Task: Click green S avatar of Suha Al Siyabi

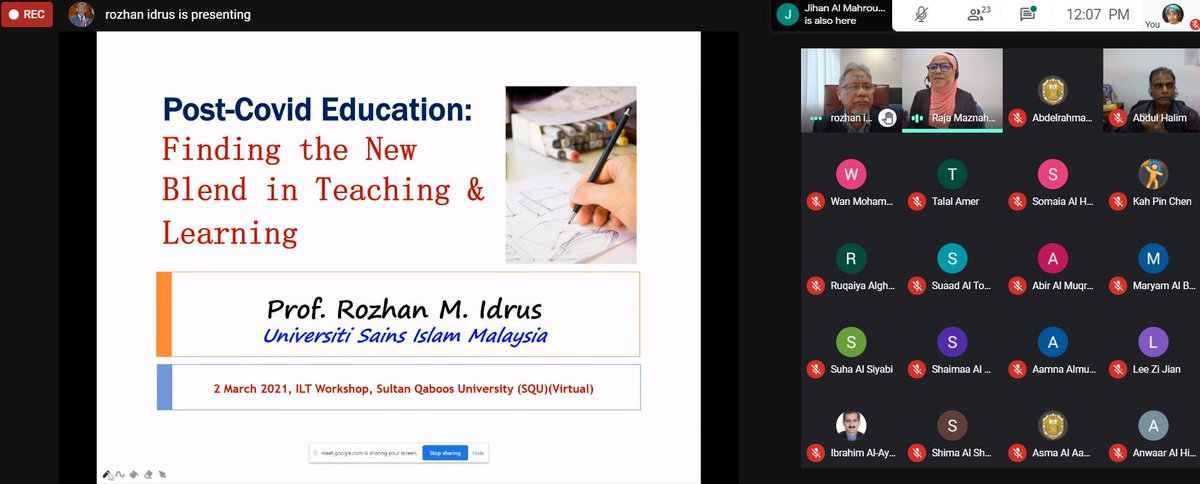Action: click(851, 342)
